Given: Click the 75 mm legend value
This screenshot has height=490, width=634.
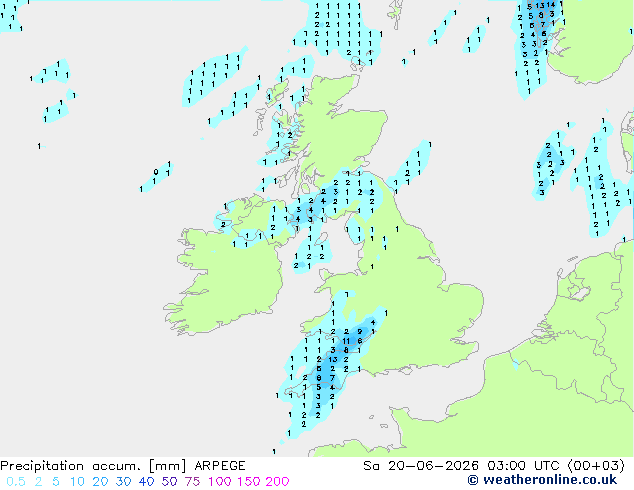Looking at the screenshot, I should 192,482.
